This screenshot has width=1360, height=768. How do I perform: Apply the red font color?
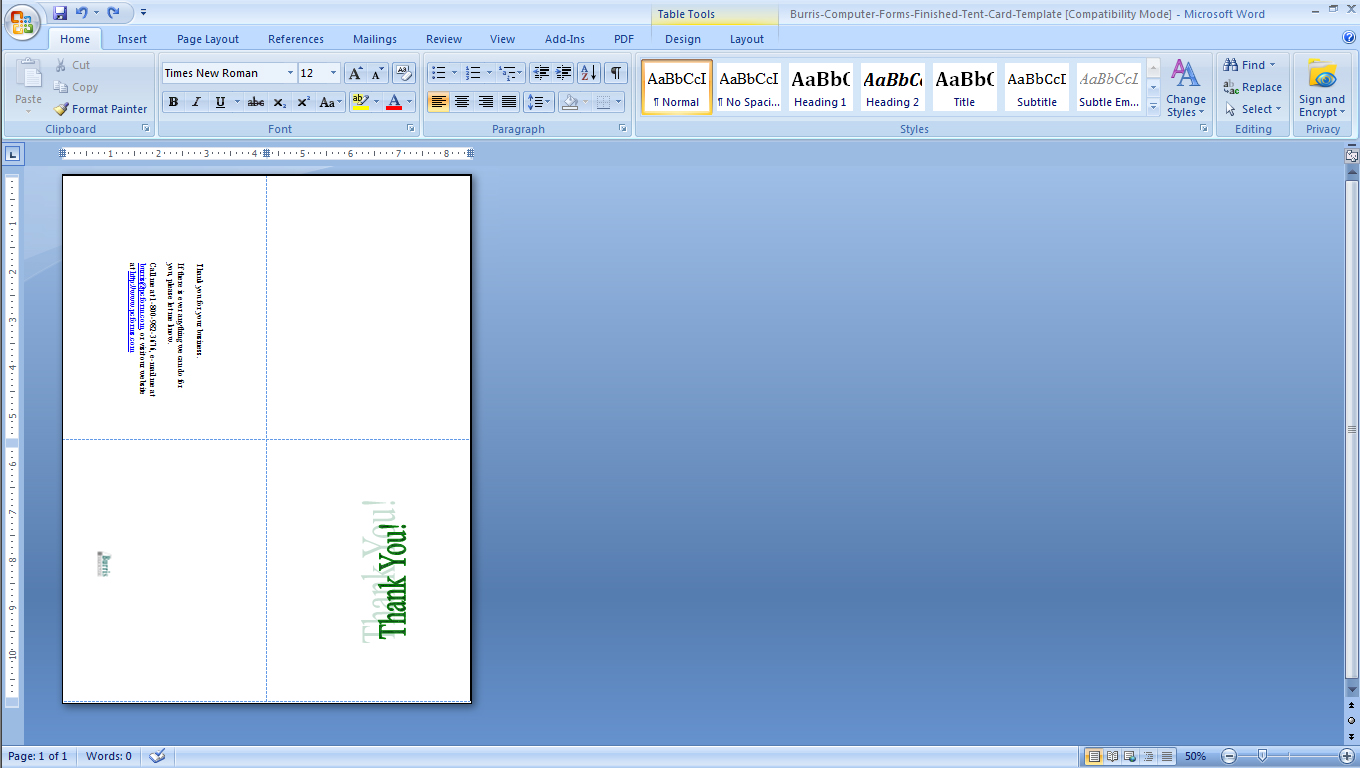click(x=394, y=102)
